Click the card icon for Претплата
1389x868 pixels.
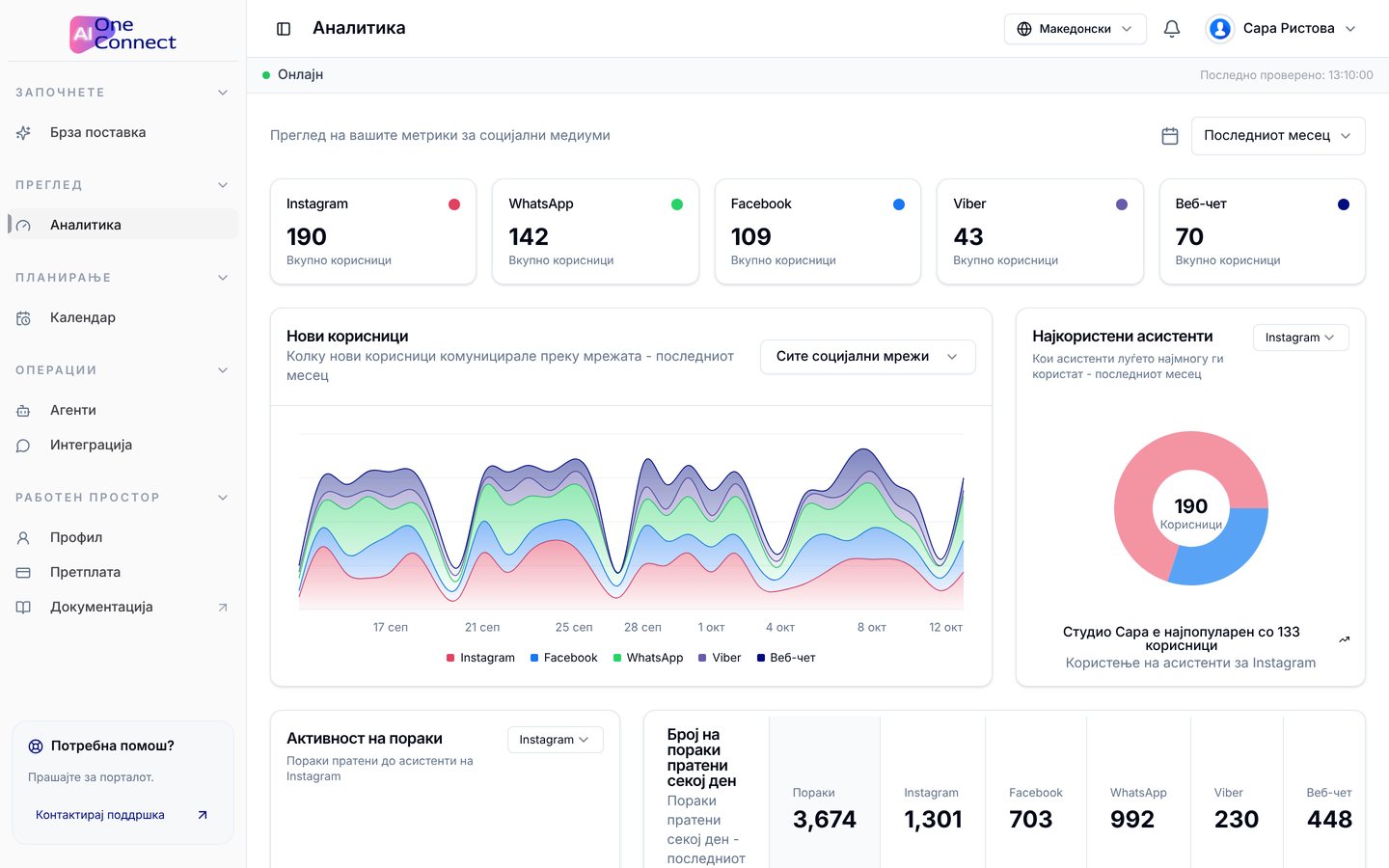(23, 573)
